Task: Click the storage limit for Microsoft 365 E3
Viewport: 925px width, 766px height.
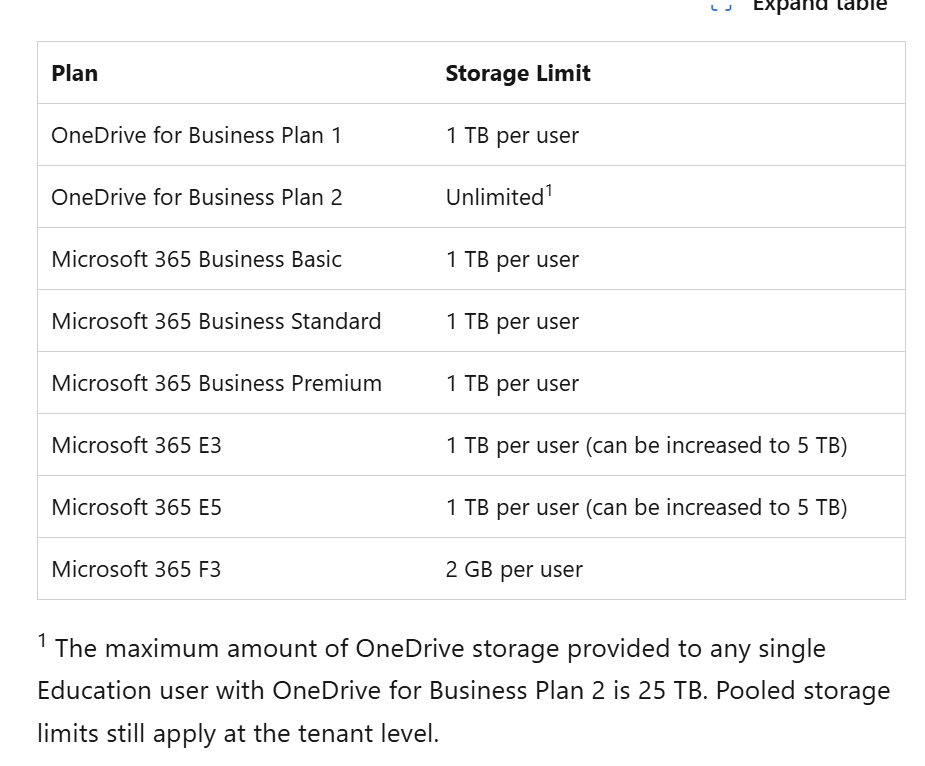Action: 646,445
